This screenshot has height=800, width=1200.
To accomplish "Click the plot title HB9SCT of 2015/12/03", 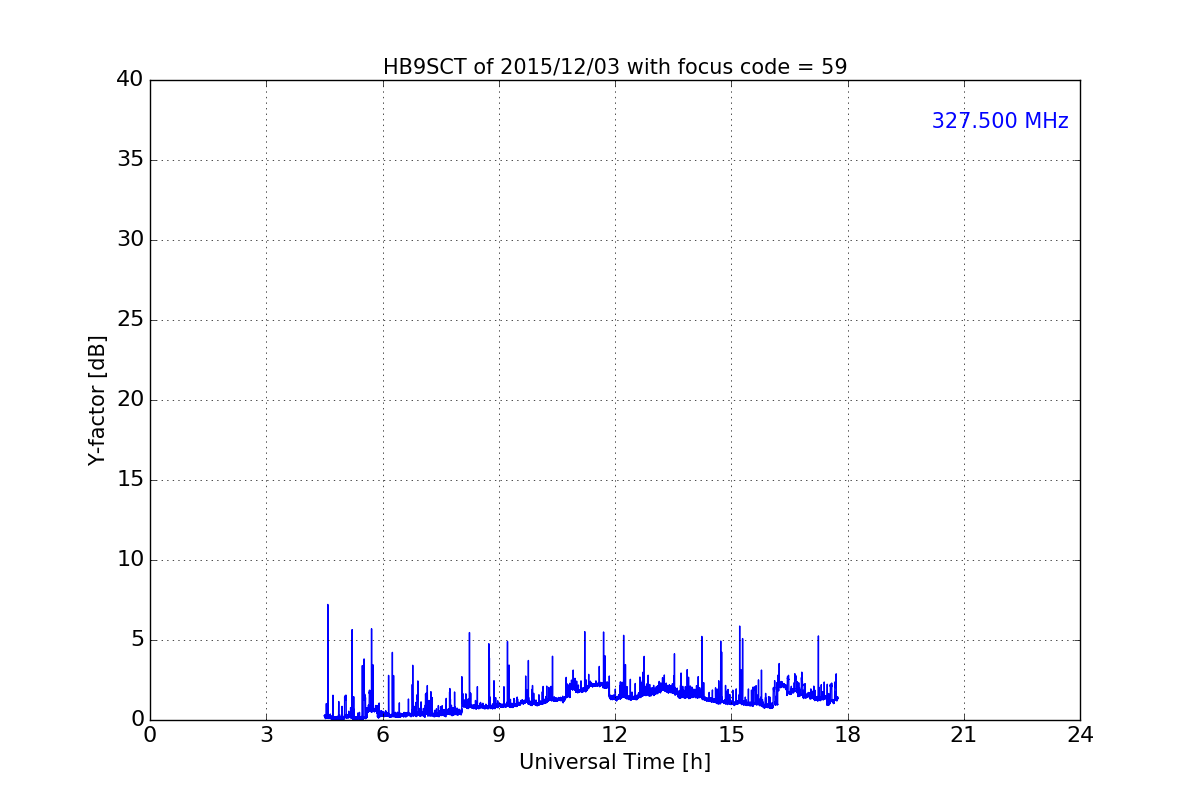I will [x=615, y=67].
